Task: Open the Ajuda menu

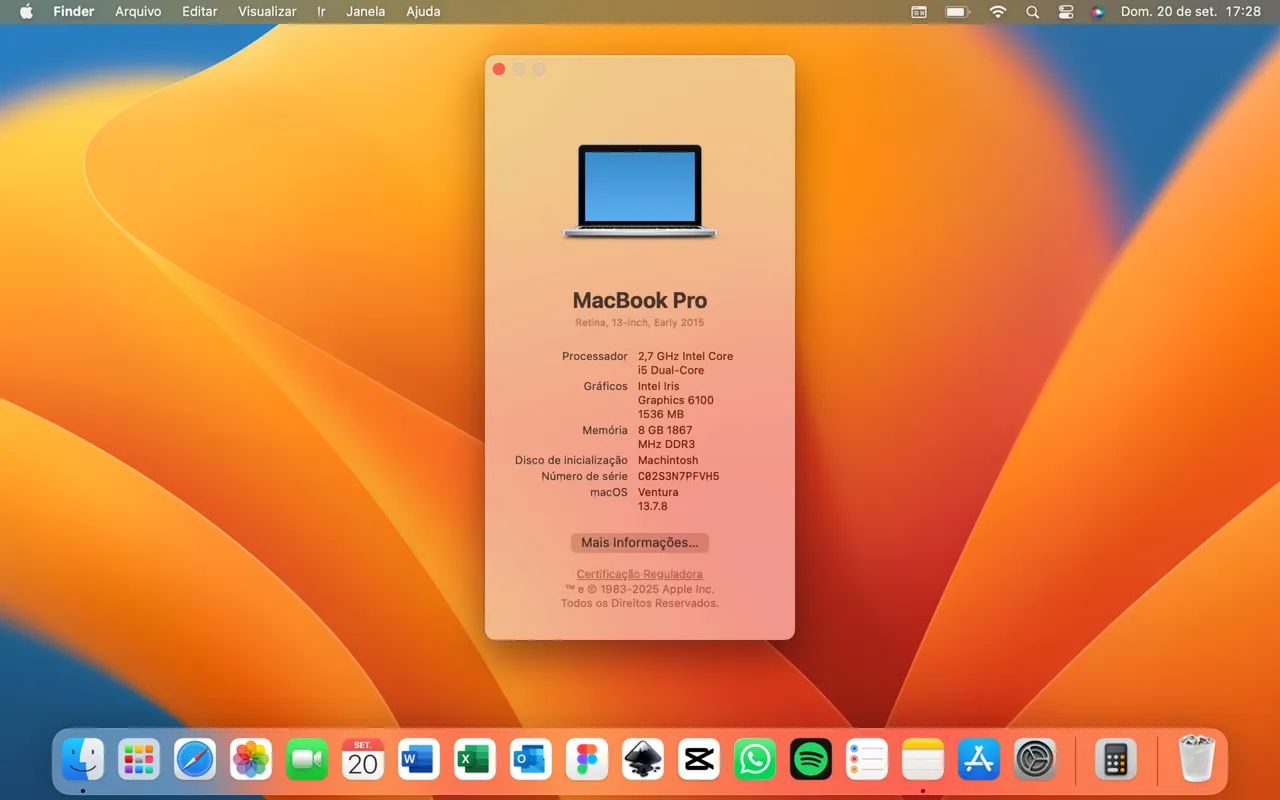Action: point(423,12)
